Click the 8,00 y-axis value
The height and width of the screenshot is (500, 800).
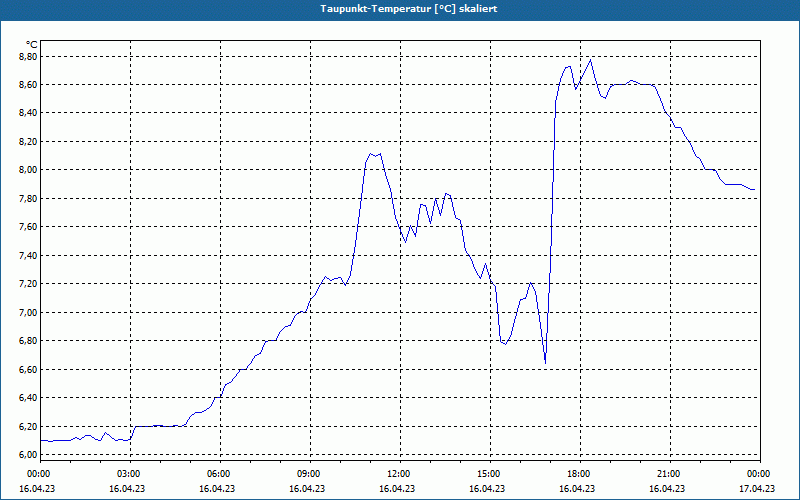(28, 170)
